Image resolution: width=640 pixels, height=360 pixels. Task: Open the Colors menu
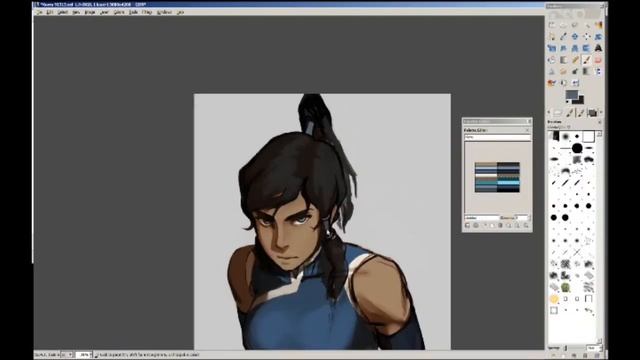(x=119, y=12)
